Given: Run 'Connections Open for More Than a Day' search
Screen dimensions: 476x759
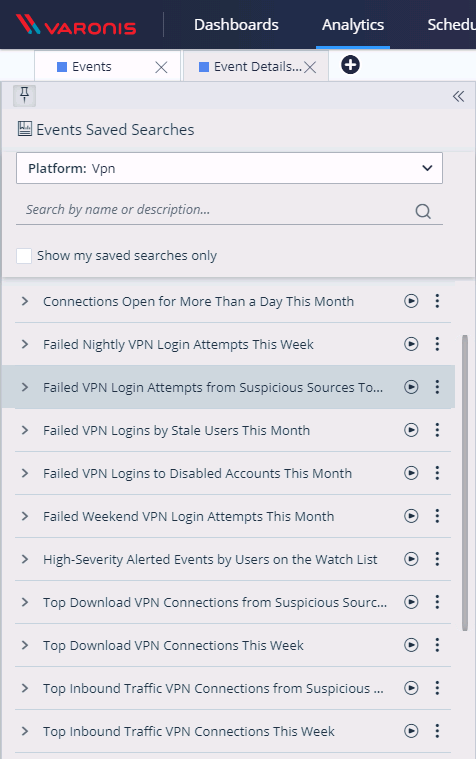Looking at the screenshot, I should [x=411, y=301].
